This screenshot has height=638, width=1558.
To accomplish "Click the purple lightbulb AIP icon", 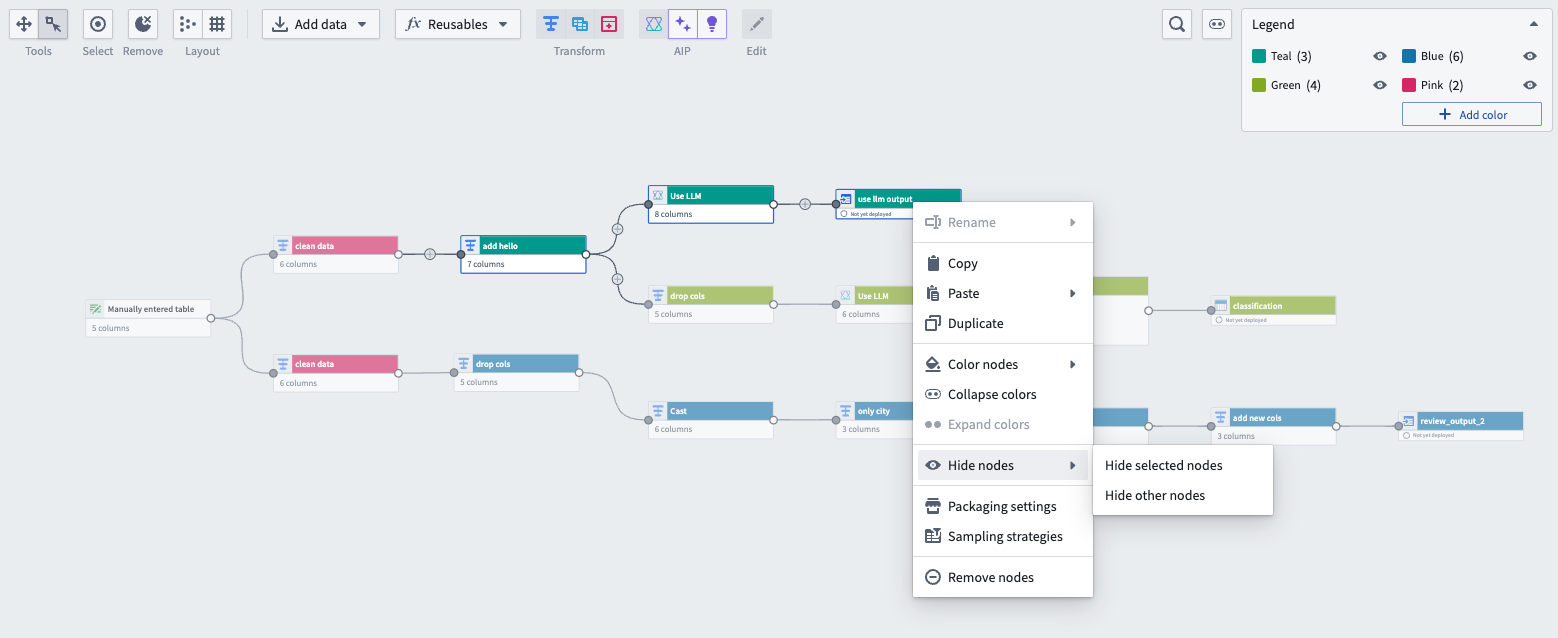I will (712, 24).
